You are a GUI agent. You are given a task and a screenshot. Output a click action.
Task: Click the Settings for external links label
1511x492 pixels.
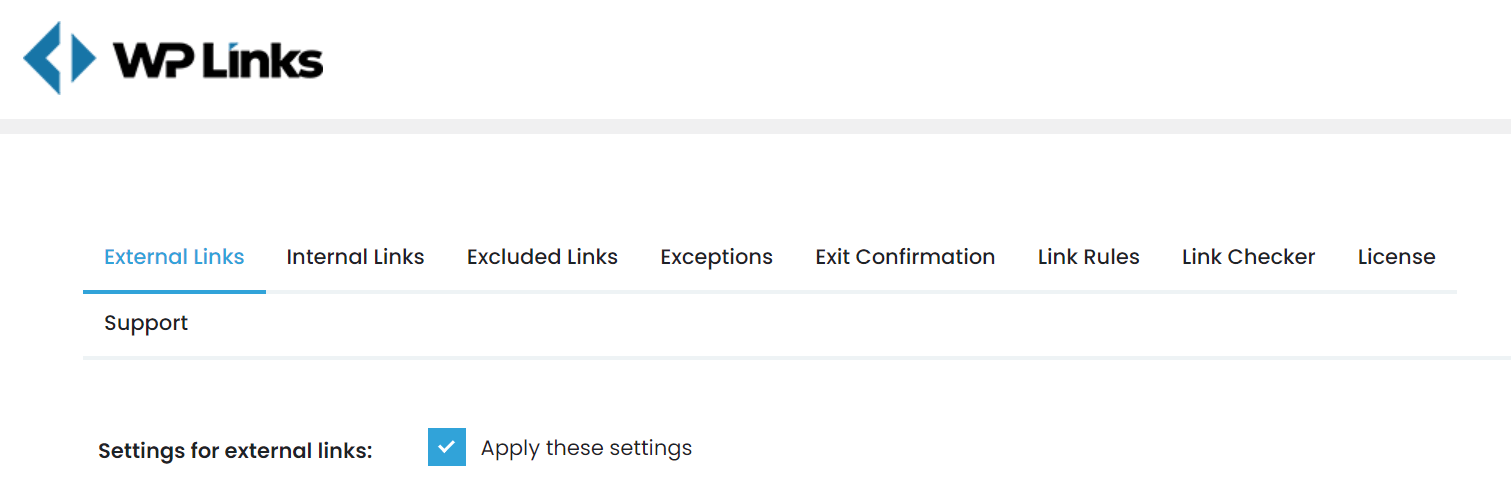pyautogui.click(x=235, y=451)
